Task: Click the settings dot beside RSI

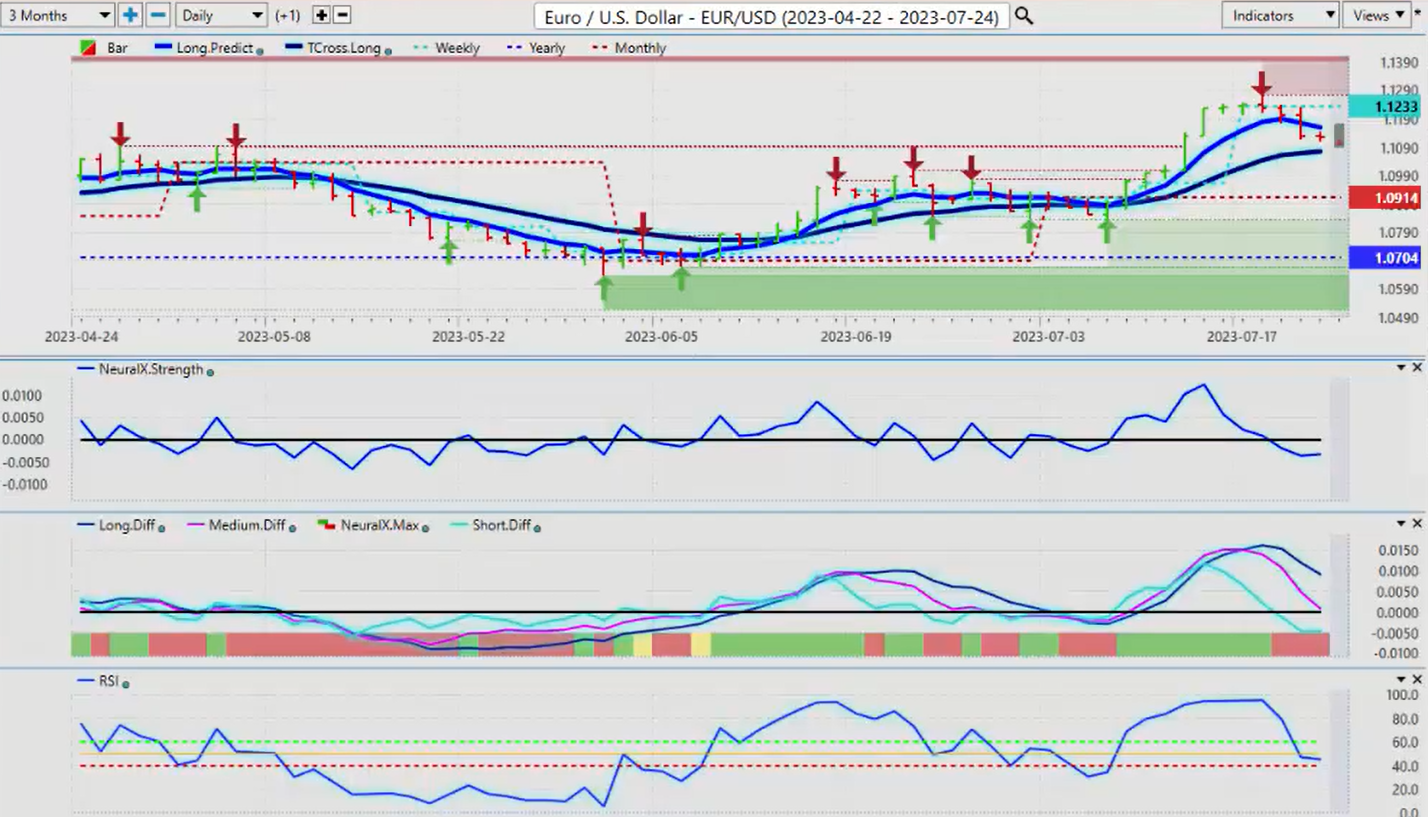Action: click(126, 683)
